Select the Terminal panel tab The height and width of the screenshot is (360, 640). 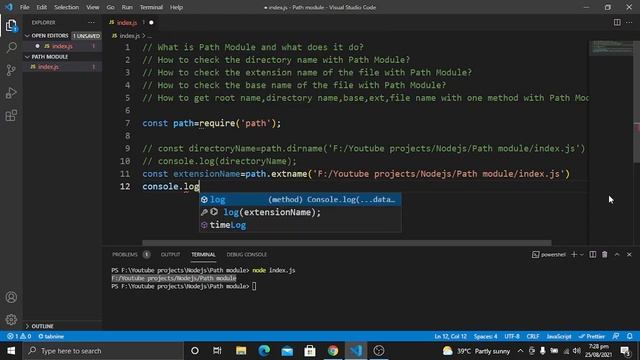[203, 254]
